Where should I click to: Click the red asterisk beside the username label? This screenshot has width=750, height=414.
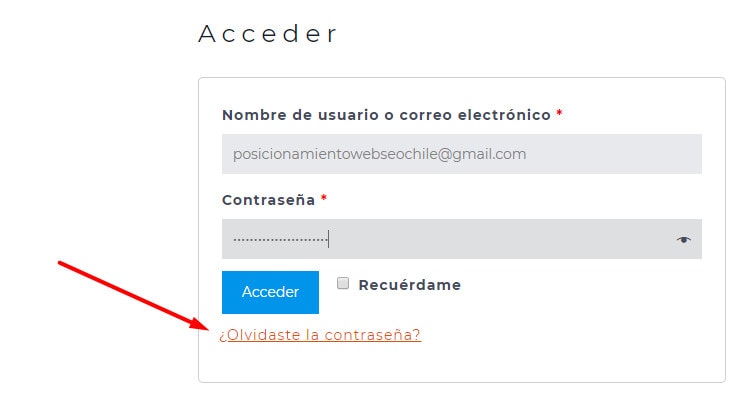click(559, 113)
